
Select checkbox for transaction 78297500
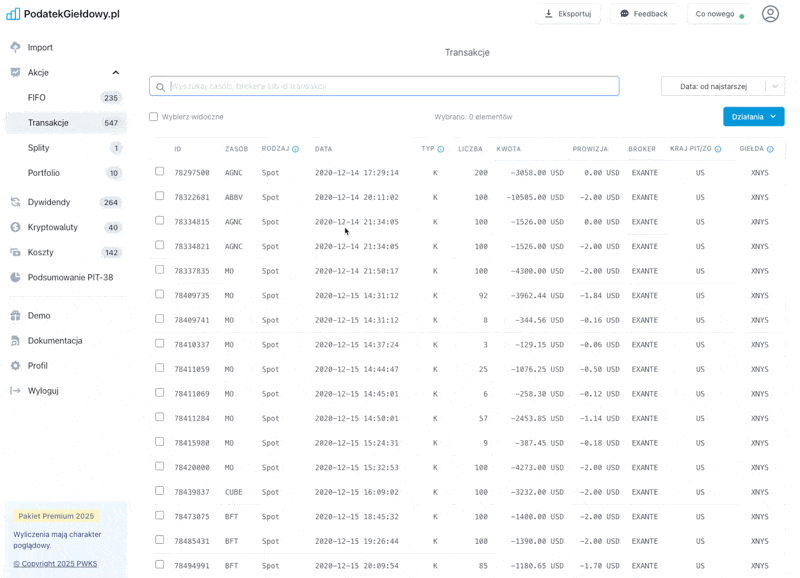click(x=160, y=172)
